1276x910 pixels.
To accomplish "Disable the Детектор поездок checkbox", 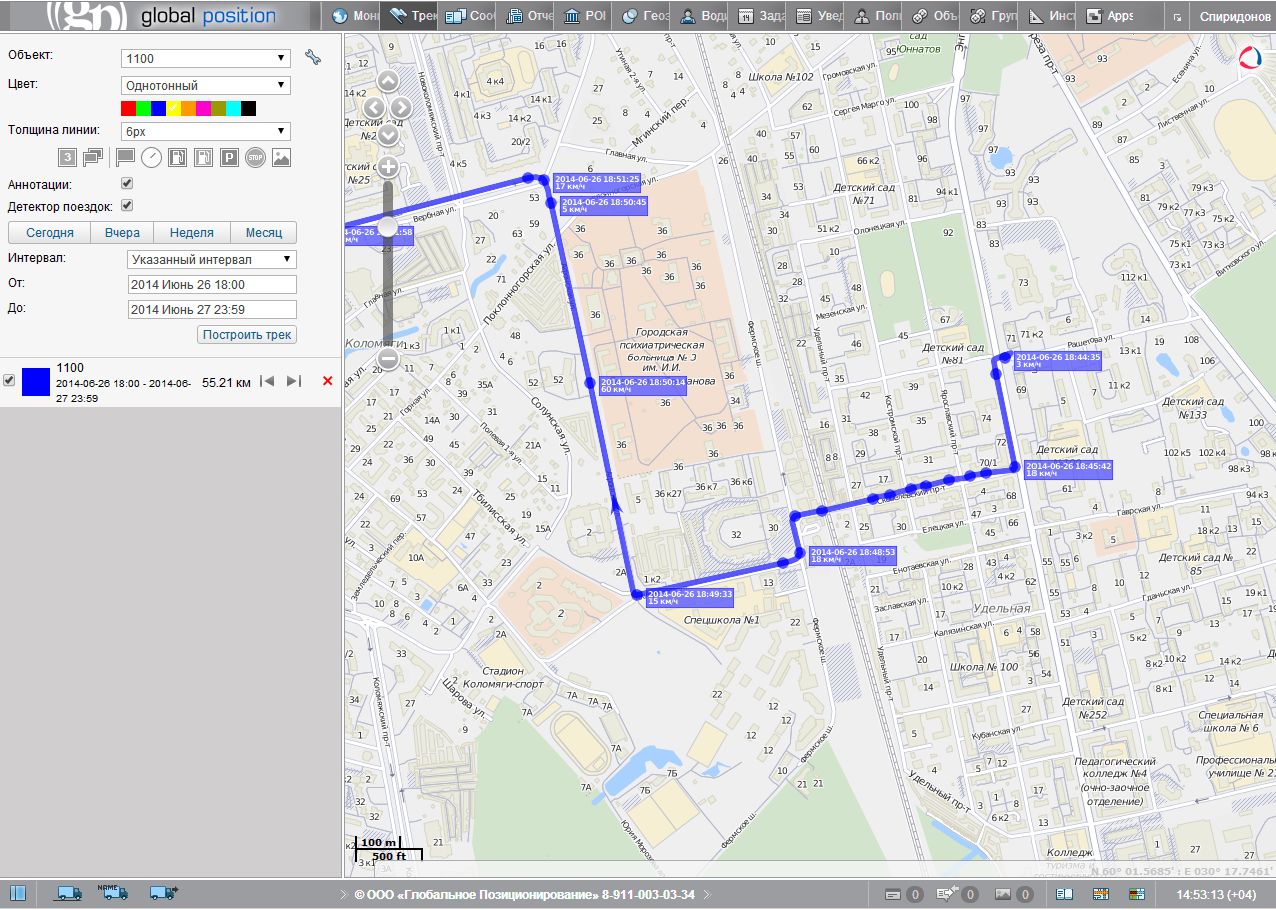I will (x=127, y=206).
